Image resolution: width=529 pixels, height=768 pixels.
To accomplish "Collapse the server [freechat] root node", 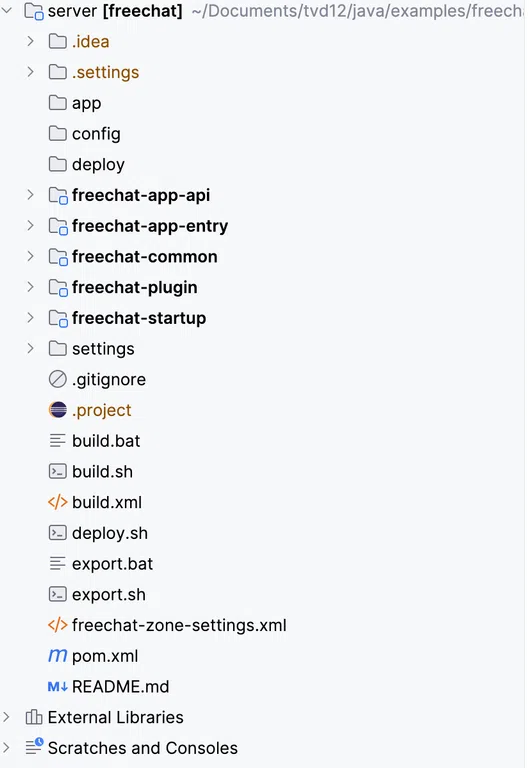I will point(6,10).
